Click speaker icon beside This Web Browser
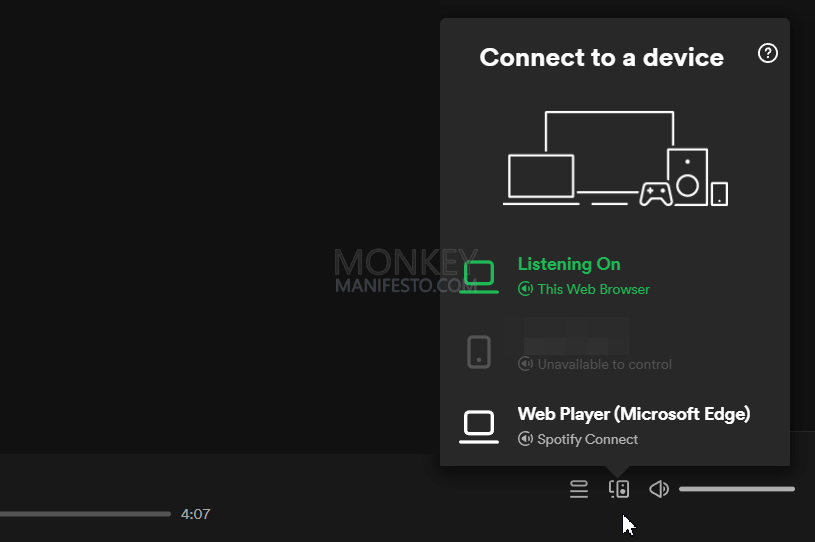 tap(525, 289)
